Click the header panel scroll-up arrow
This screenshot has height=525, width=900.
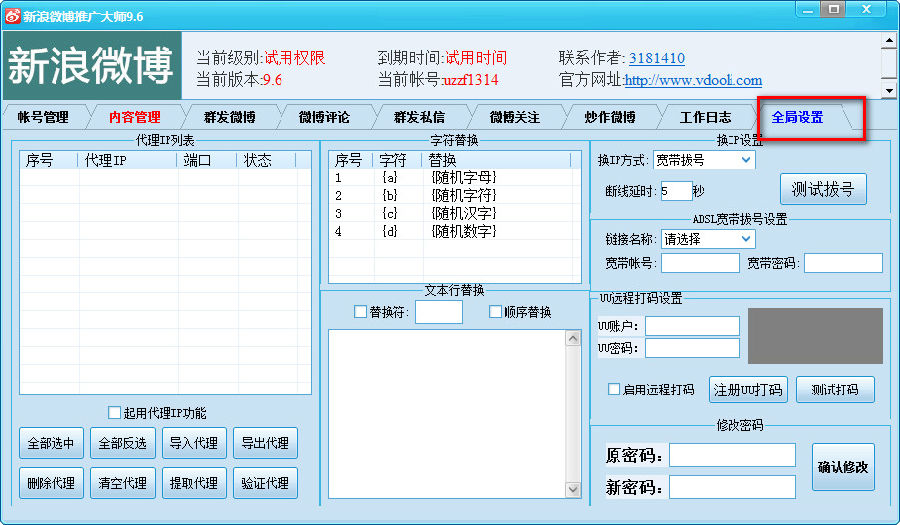click(889, 41)
